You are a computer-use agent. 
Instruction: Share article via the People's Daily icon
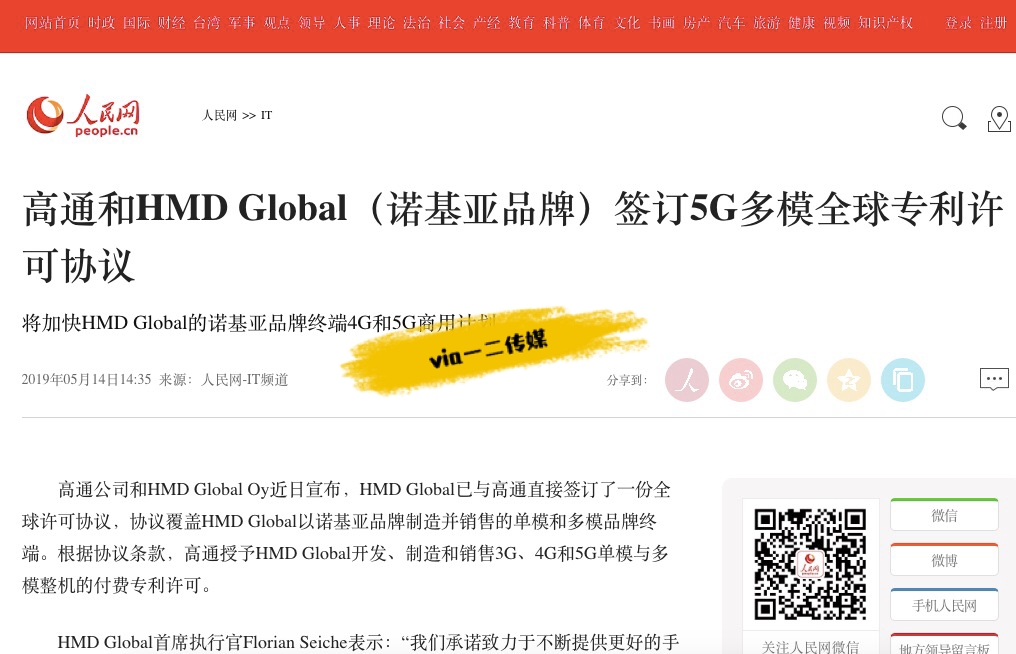coord(687,380)
